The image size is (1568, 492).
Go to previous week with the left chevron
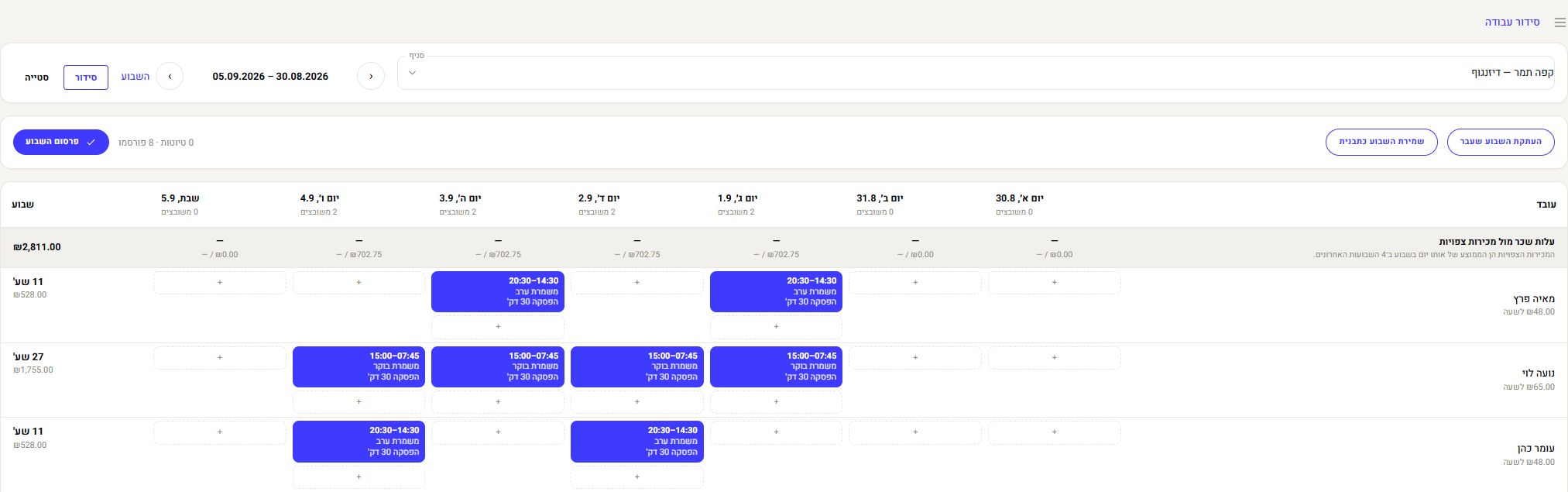(371, 76)
